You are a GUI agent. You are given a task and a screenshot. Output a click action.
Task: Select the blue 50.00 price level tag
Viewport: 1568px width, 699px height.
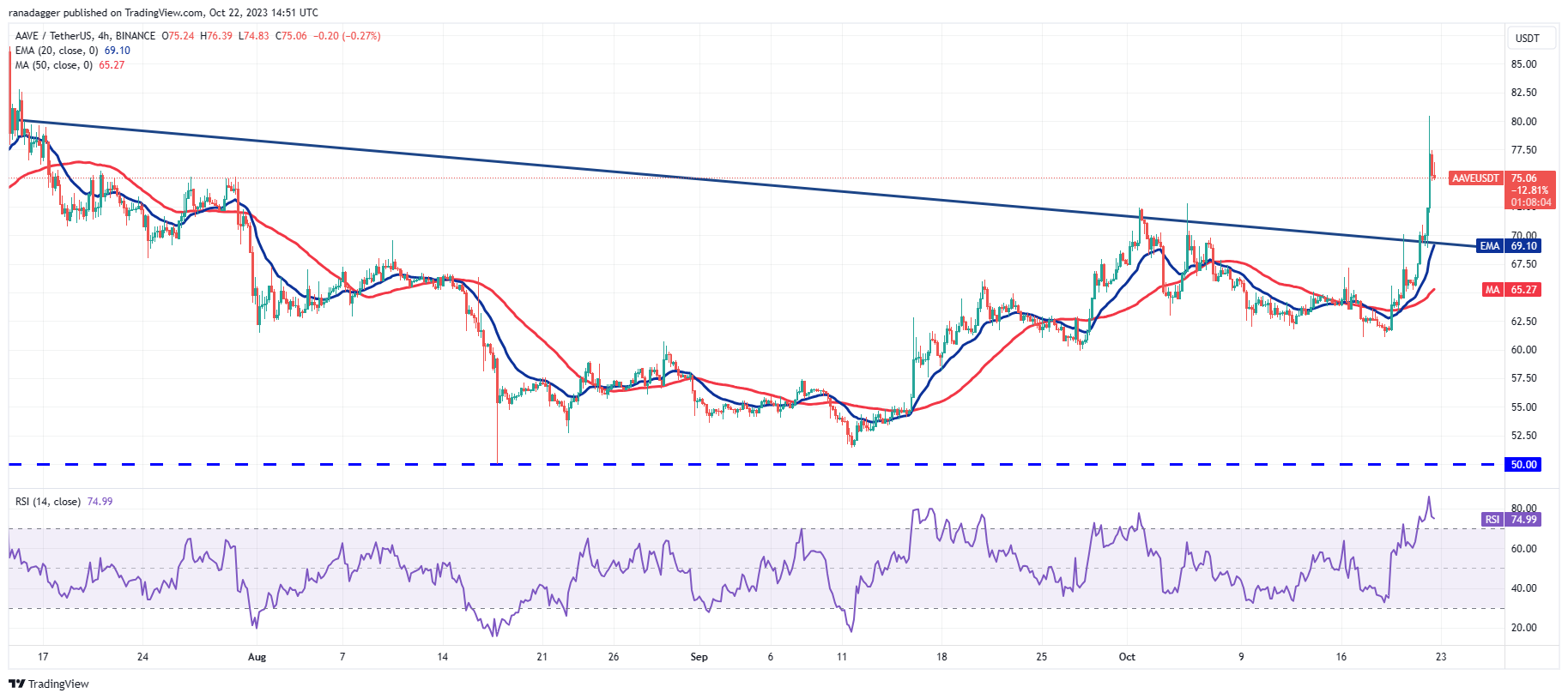[1523, 465]
